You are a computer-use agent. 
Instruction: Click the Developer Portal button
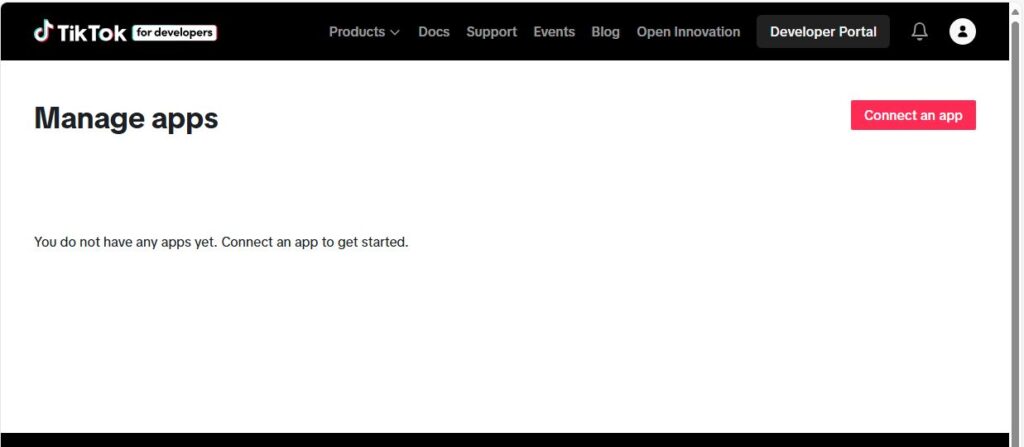[823, 32]
